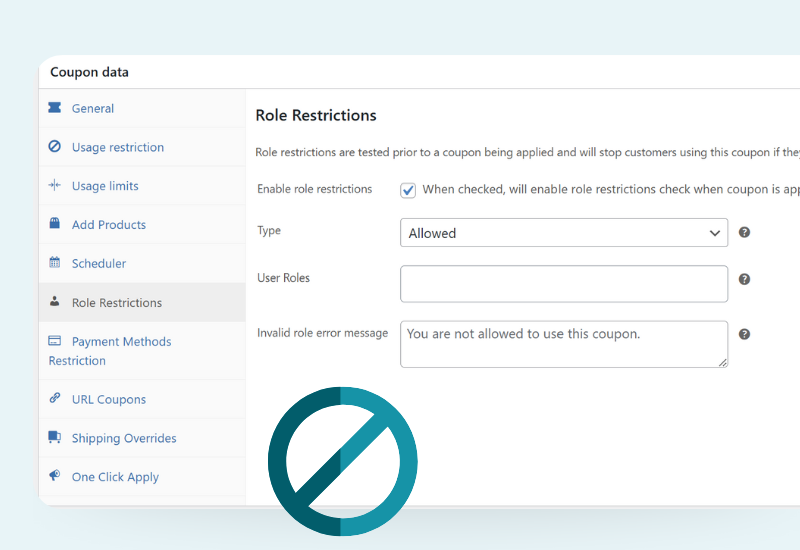
Task: Click the User Roles label
Action: [283, 278]
